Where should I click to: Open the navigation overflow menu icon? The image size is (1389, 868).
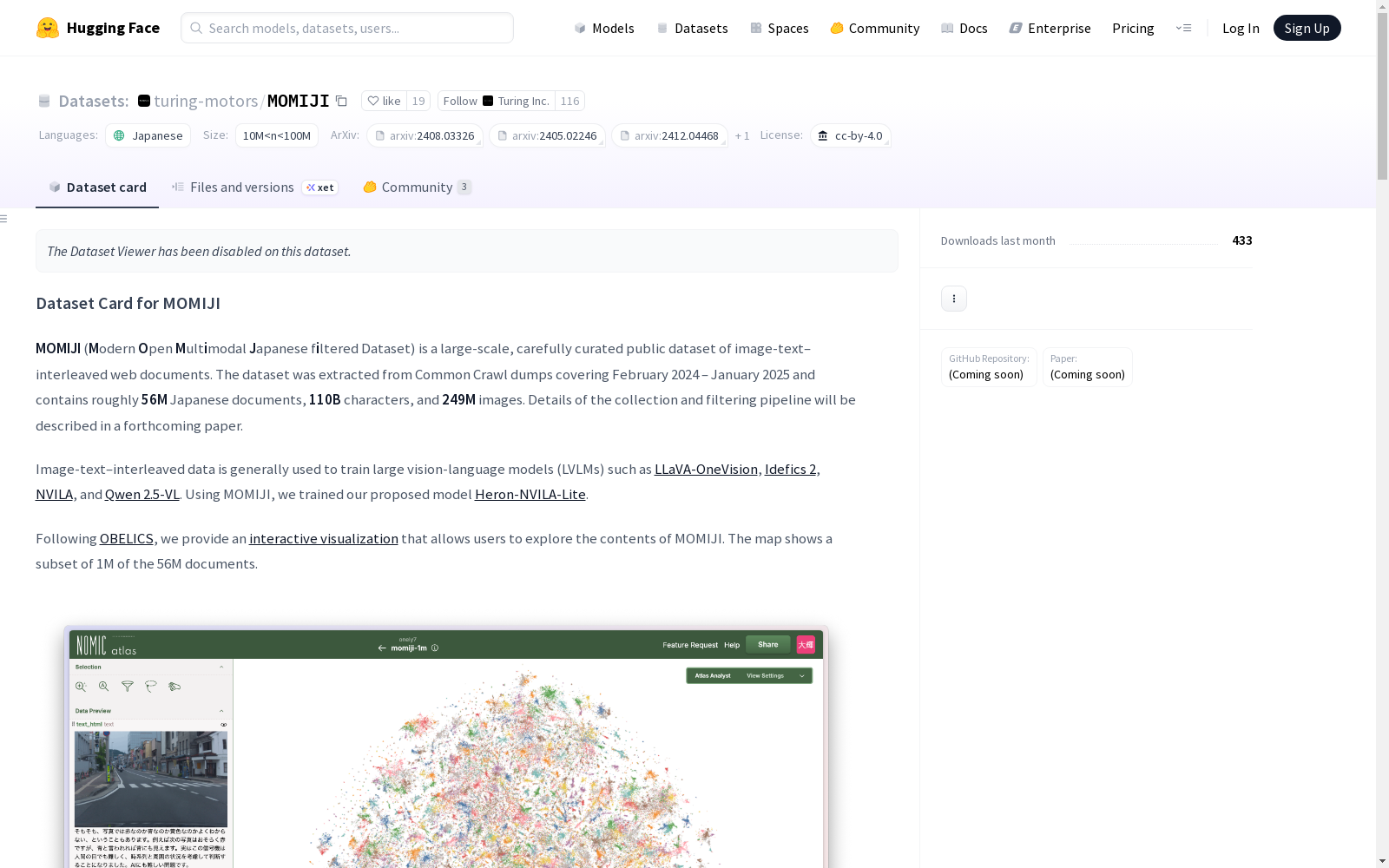click(x=1183, y=28)
